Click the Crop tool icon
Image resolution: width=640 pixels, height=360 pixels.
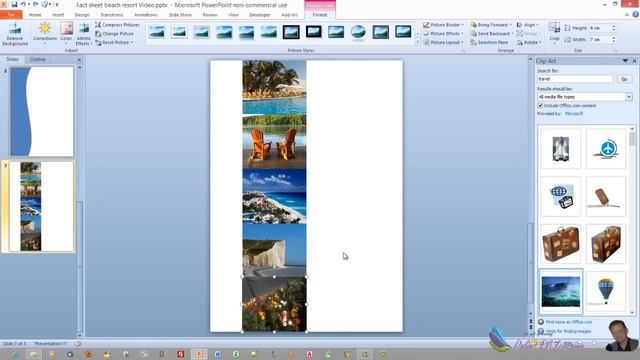(x=554, y=28)
